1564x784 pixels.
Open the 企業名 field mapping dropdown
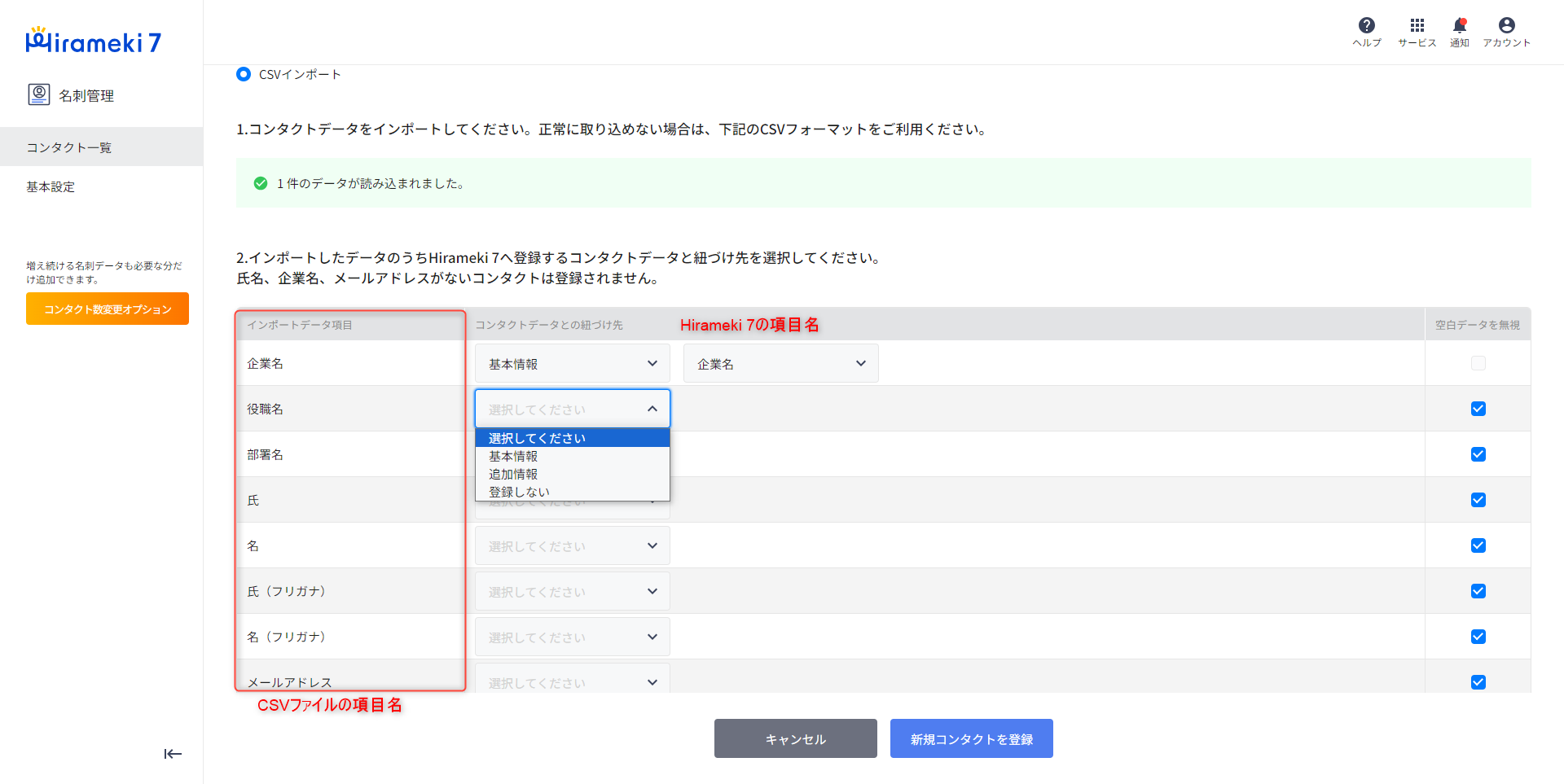click(781, 363)
